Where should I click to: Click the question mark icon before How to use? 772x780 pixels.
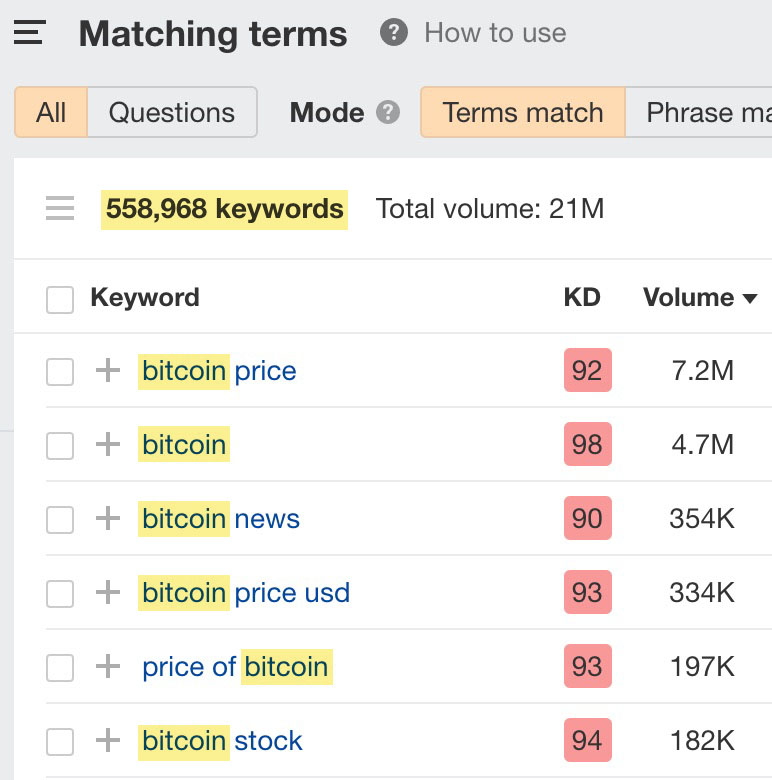394,33
